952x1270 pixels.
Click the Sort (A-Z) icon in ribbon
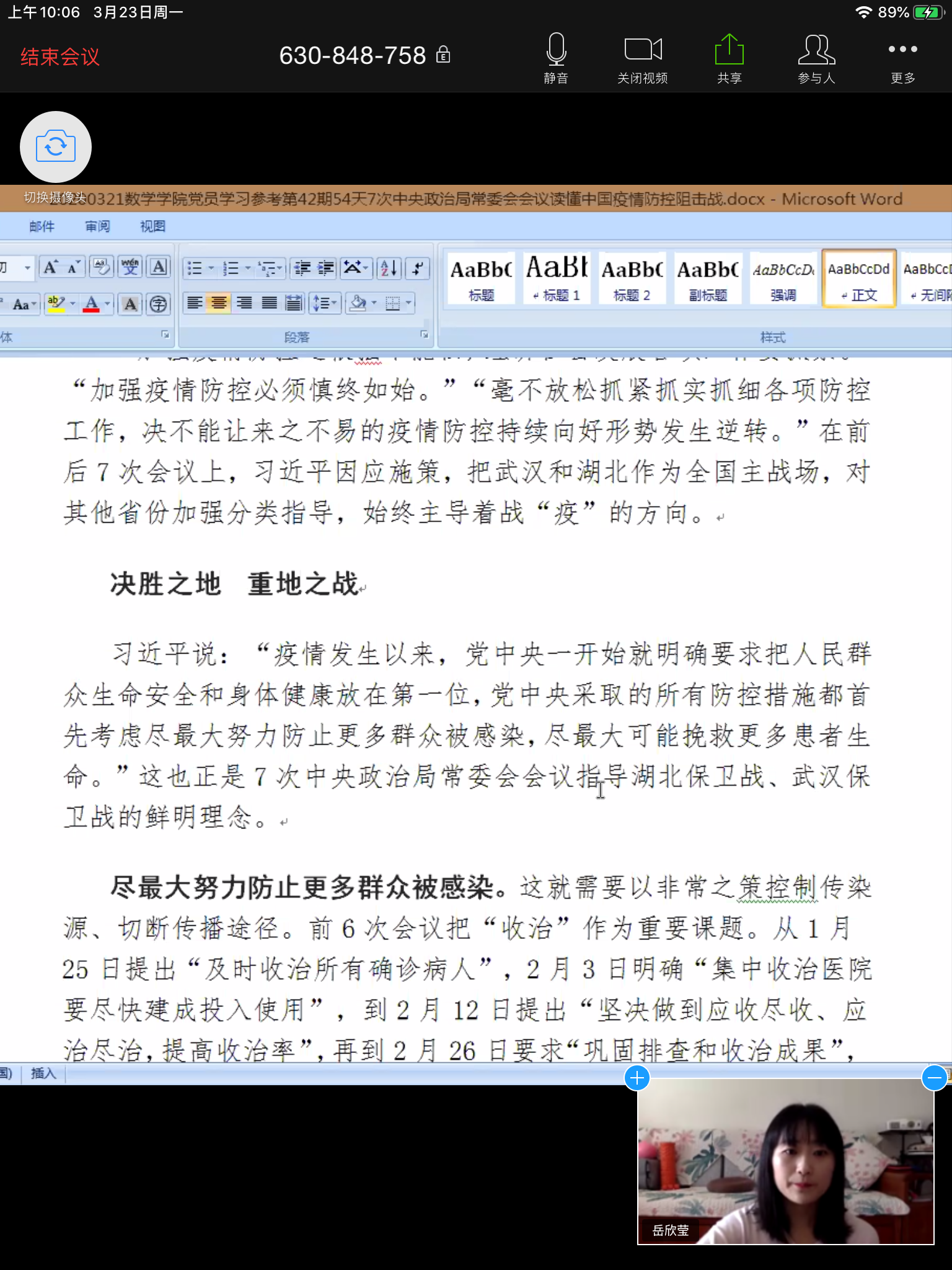tap(389, 268)
